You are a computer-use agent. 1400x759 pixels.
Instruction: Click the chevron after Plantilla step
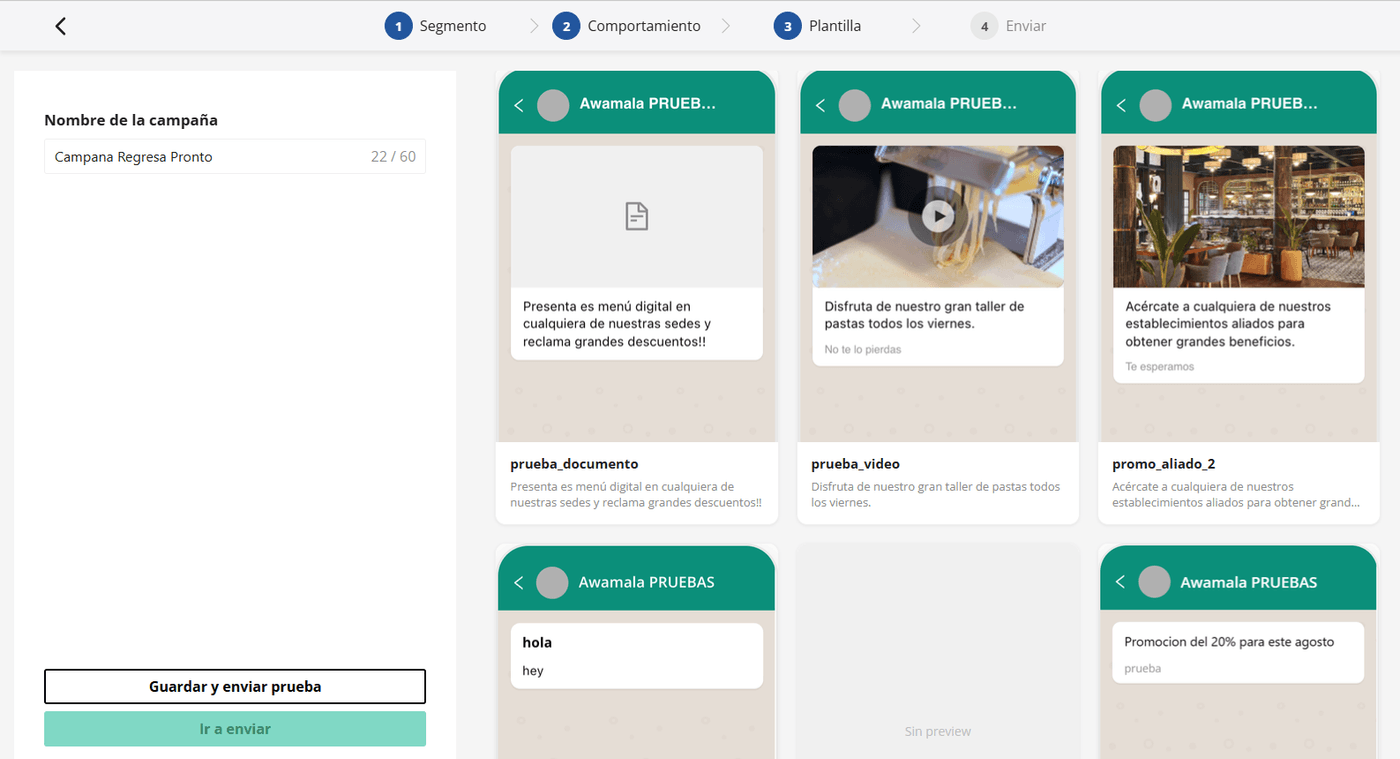click(x=916, y=27)
